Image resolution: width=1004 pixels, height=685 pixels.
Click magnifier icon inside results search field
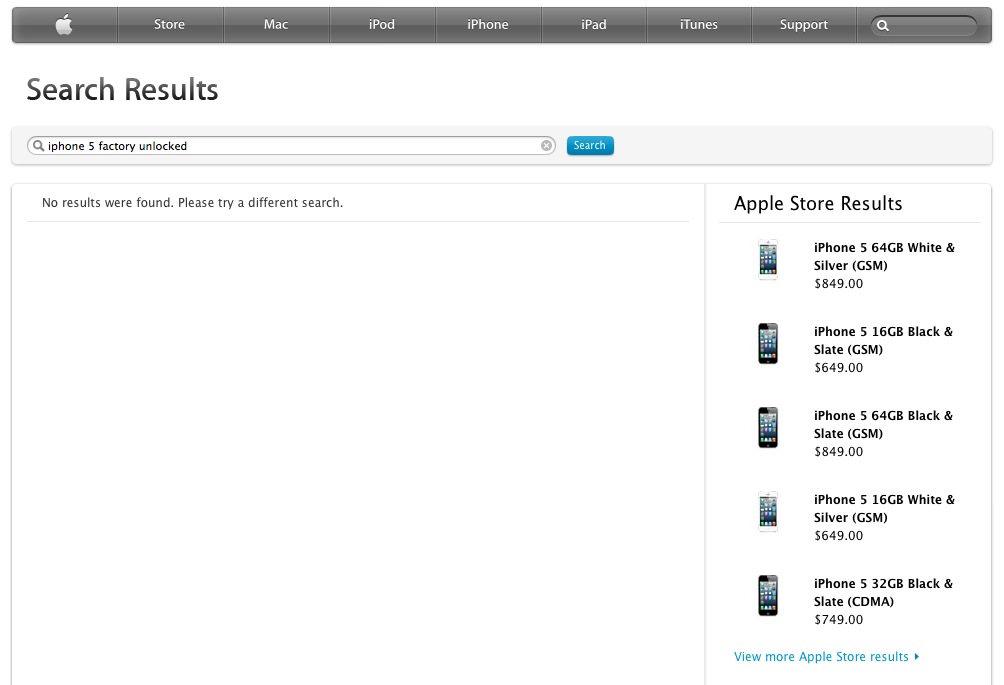38,146
